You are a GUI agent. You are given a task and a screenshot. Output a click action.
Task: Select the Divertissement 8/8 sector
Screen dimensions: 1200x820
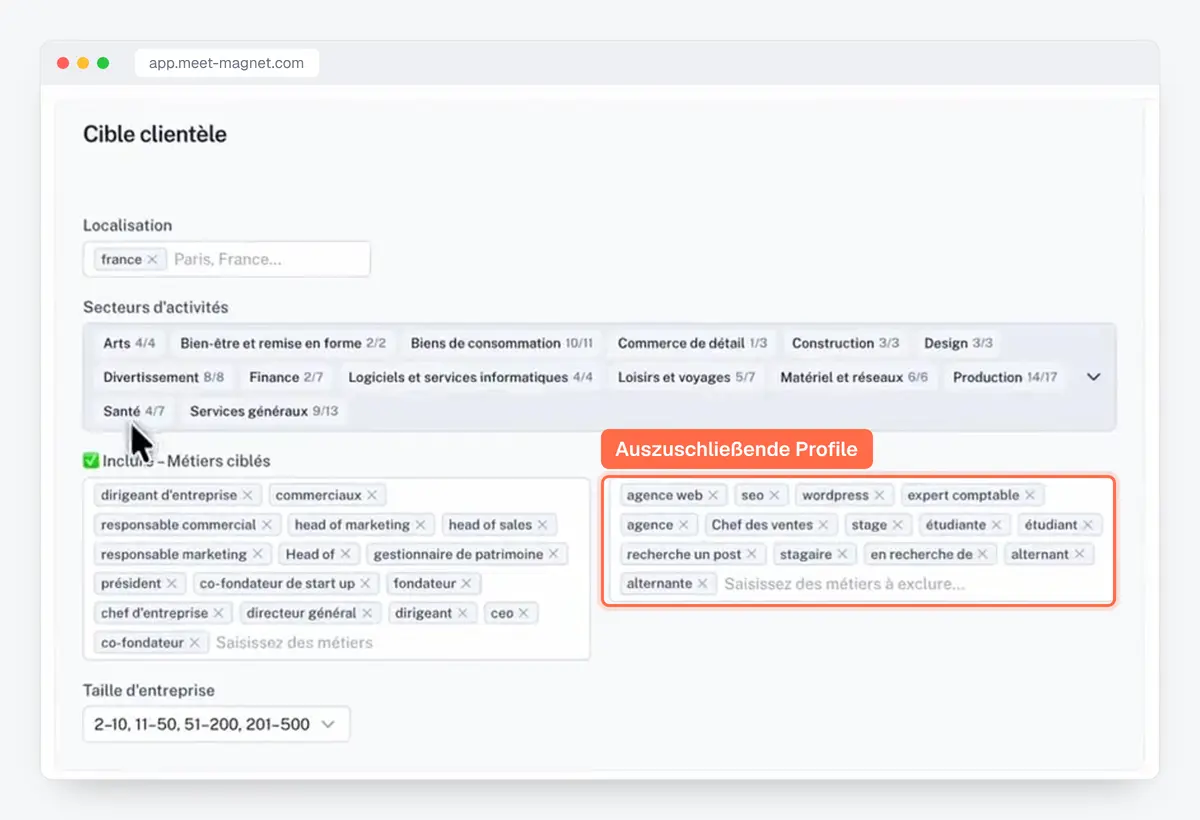point(164,377)
